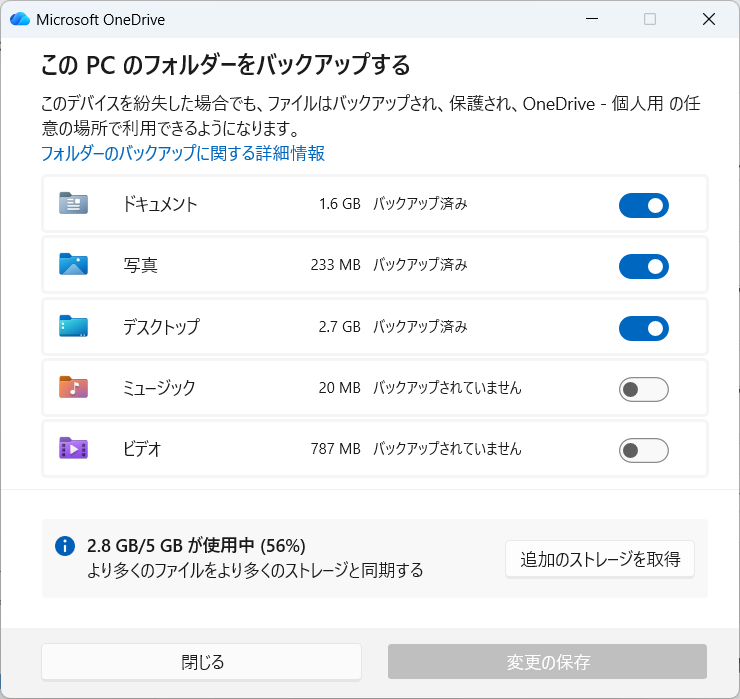The image size is (740, 699).
Task: Click the この PC のフォルダーをバックアップする heading
Action: pos(226,65)
